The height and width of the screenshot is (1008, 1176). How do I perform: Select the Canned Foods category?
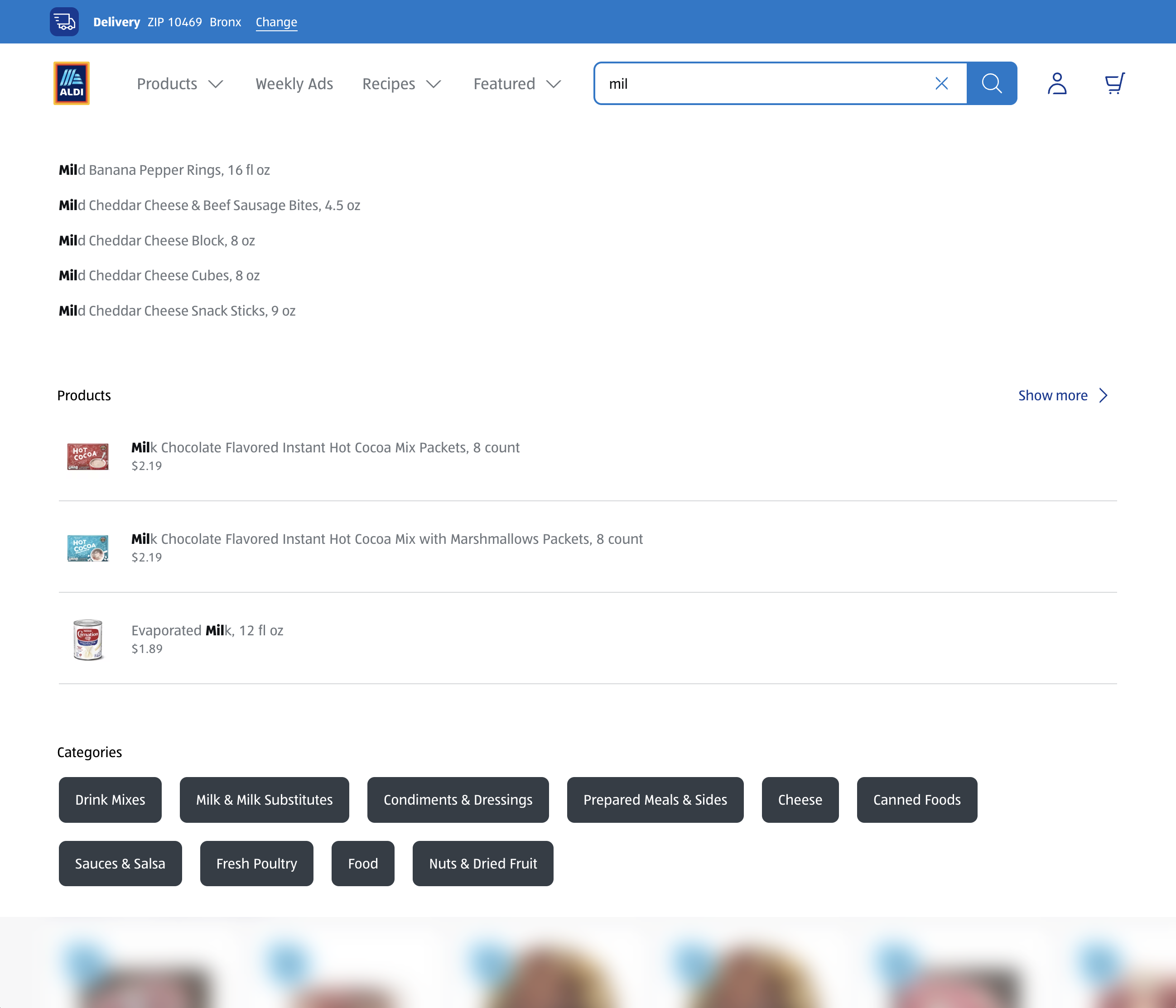click(x=916, y=800)
